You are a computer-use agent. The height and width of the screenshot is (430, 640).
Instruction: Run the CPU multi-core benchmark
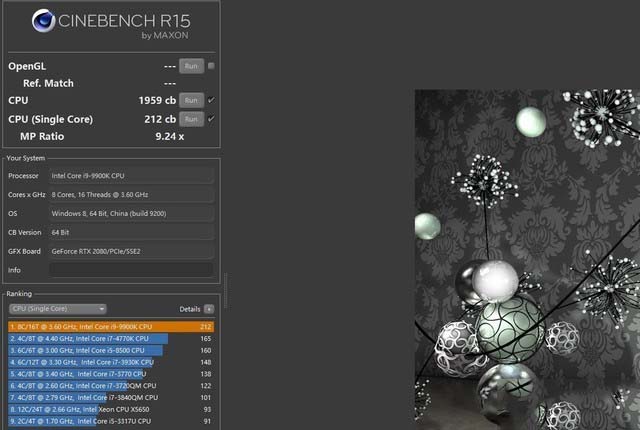[191, 100]
